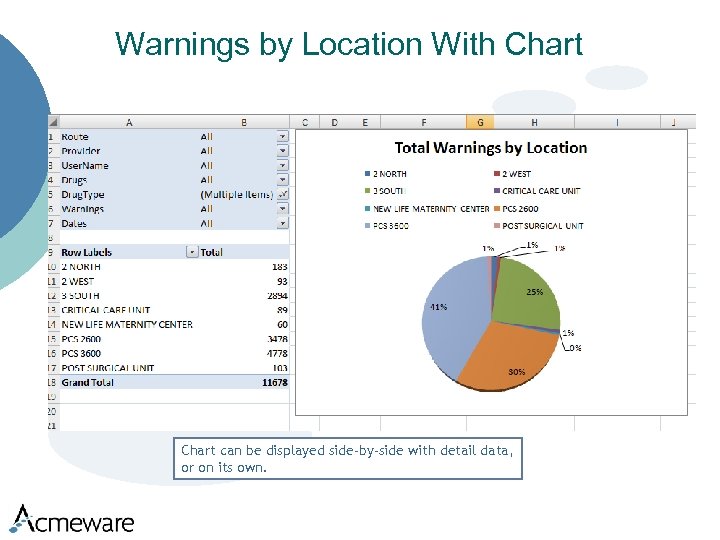Select the Dates filter label cell
720x540 pixels.
(x=129, y=223)
